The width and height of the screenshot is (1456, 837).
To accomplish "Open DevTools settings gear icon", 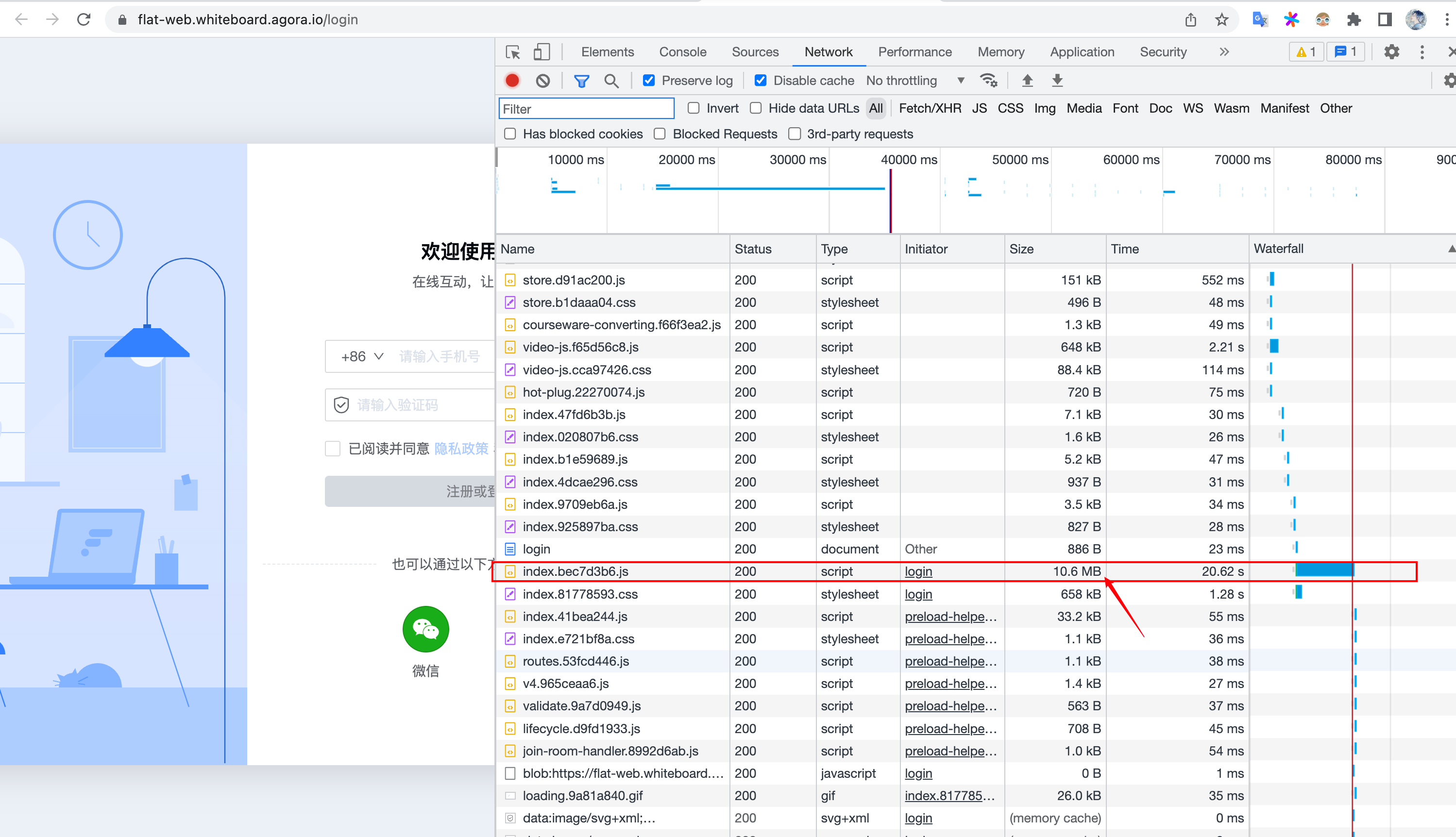I will click(x=1391, y=52).
